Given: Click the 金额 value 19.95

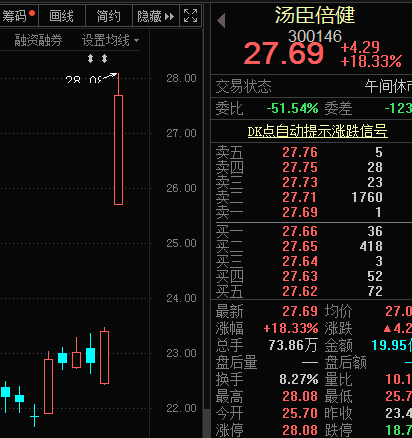Looking at the screenshot, I should tap(391, 345).
